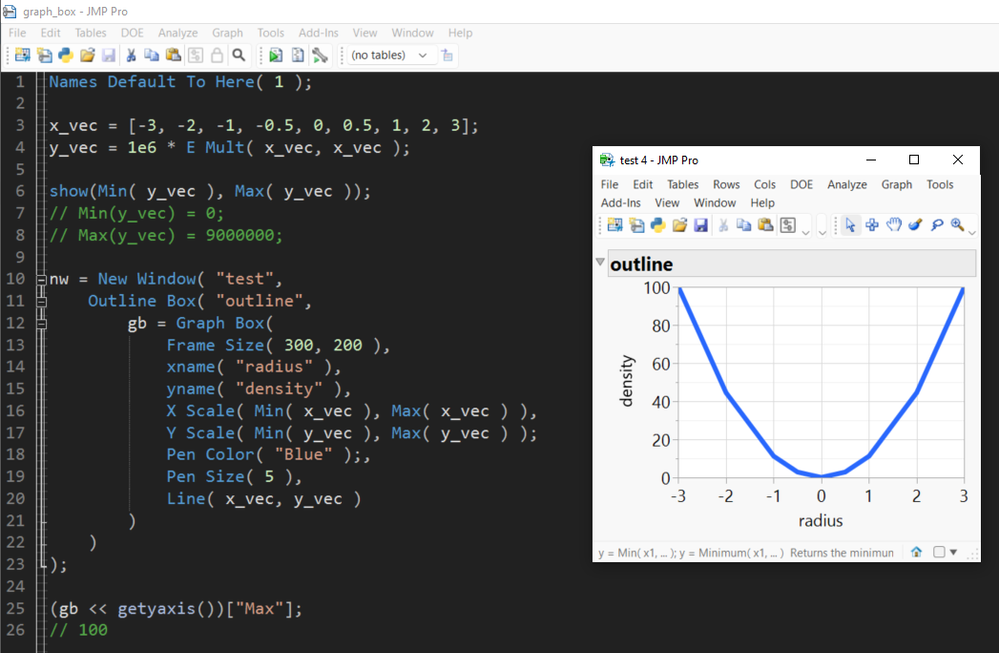Open dropdown arrow beside status bar checkbox
This screenshot has height=653, width=999.
tap(954, 552)
